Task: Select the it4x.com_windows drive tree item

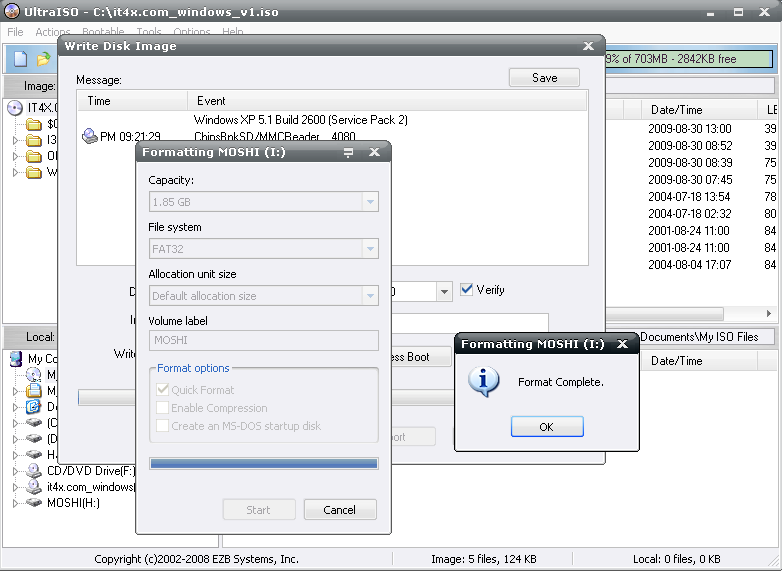Action: (91, 487)
